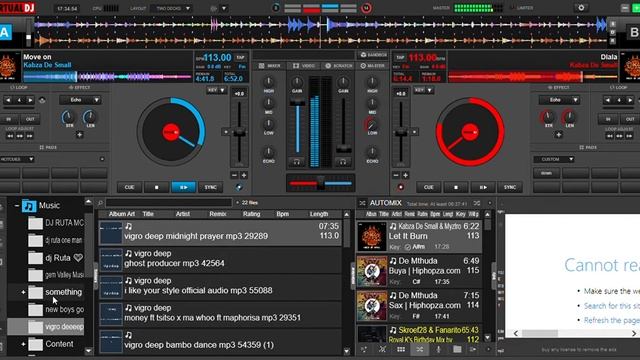
Task: Click the microphone icon in bottom toolbar
Action: click(x=438, y=349)
